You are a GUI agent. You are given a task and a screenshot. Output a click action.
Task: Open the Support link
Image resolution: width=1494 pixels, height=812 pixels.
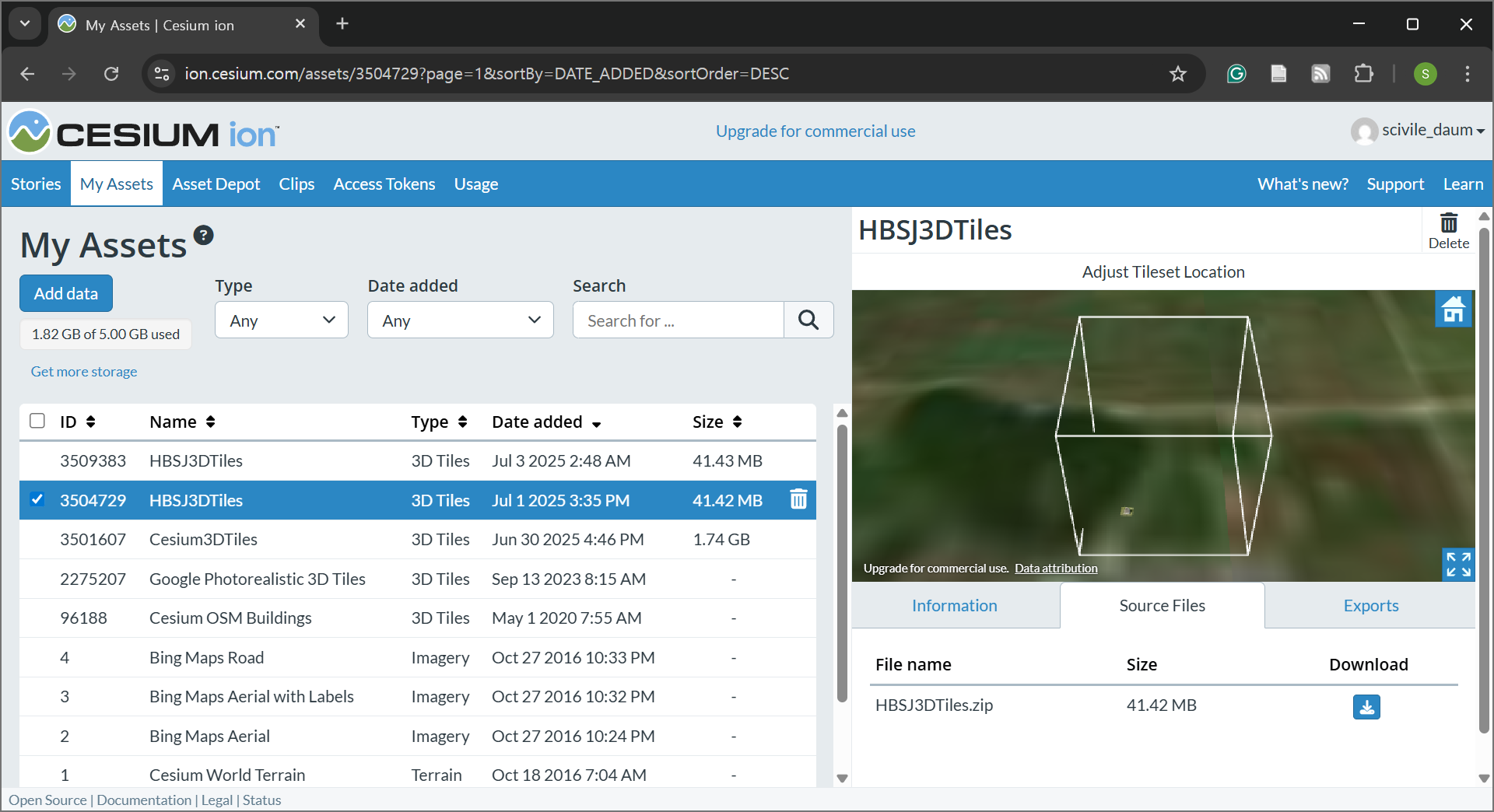(1395, 184)
